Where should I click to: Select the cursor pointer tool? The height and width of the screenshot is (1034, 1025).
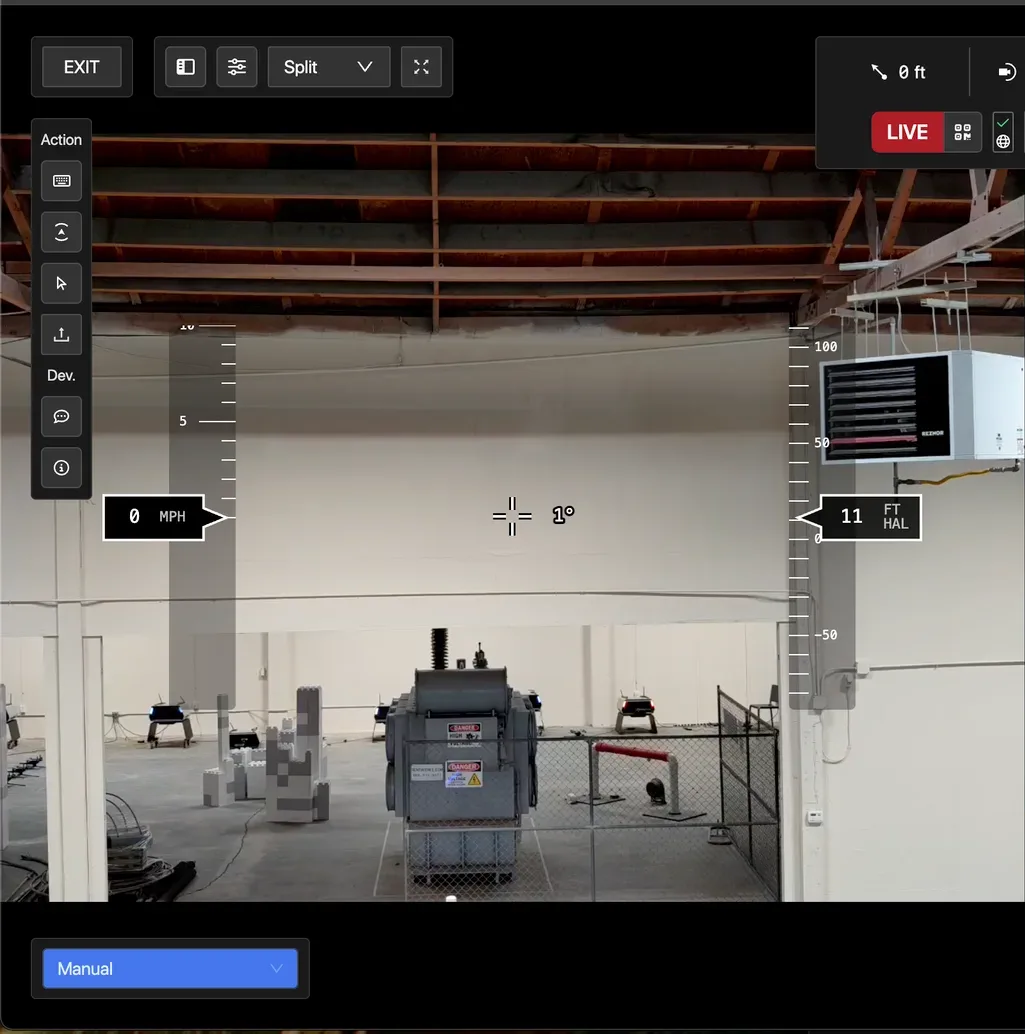click(61, 284)
